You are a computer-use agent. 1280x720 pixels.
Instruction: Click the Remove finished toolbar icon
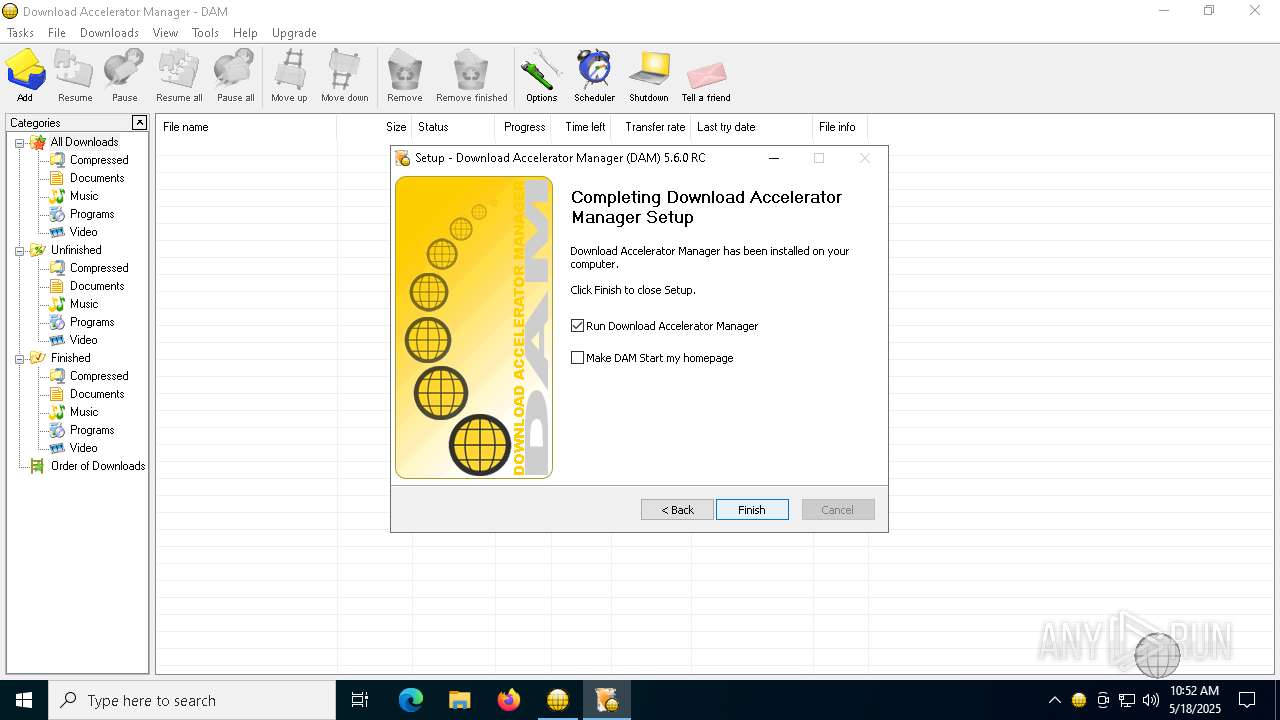[x=471, y=76]
